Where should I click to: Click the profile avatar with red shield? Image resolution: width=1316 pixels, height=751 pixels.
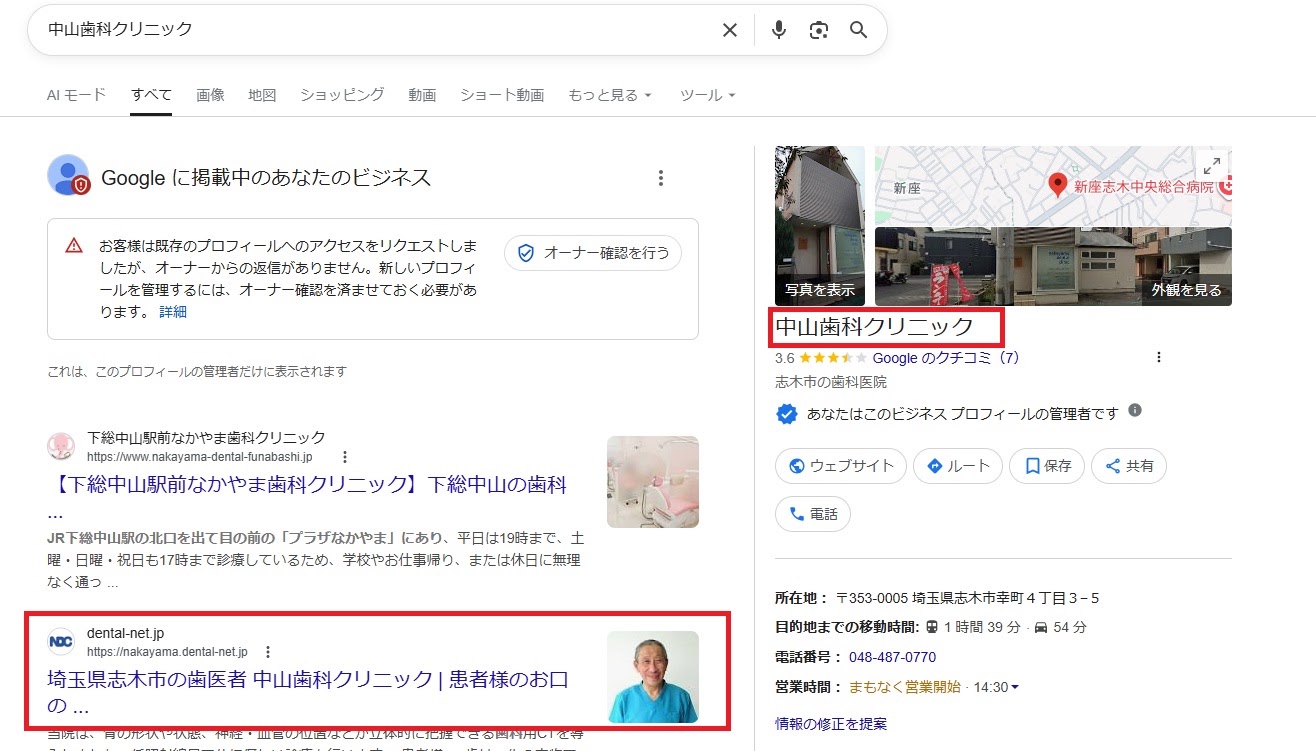tap(68, 176)
